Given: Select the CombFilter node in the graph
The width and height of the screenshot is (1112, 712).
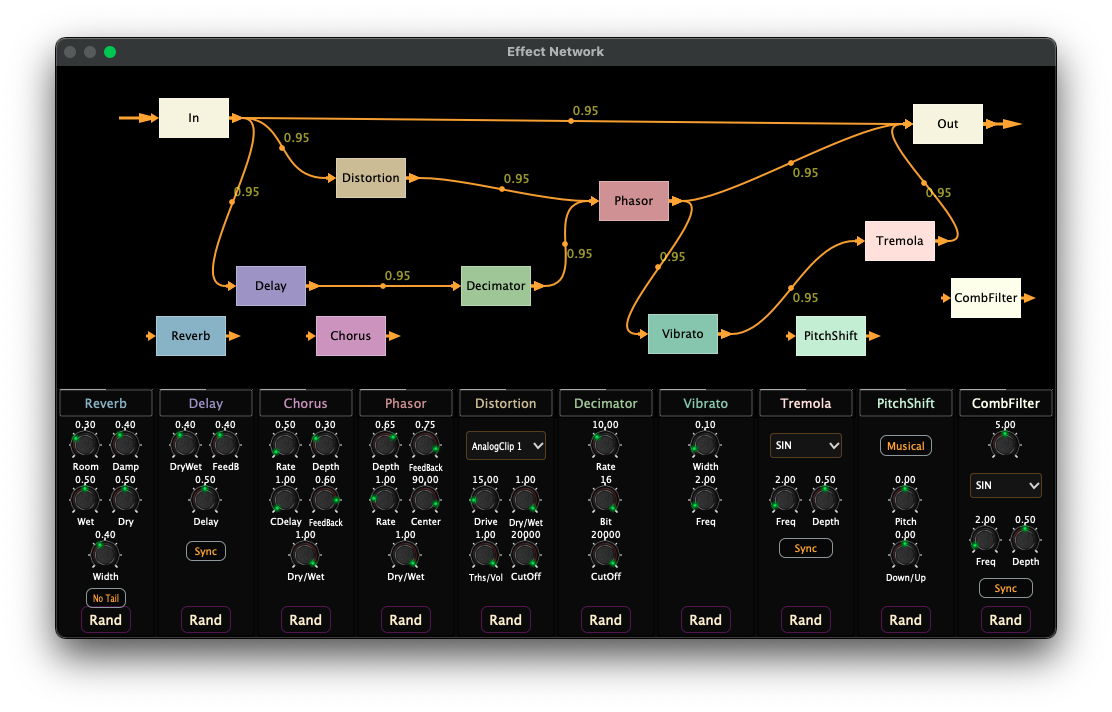Looking at the screenshot, I should pos(986,298).
